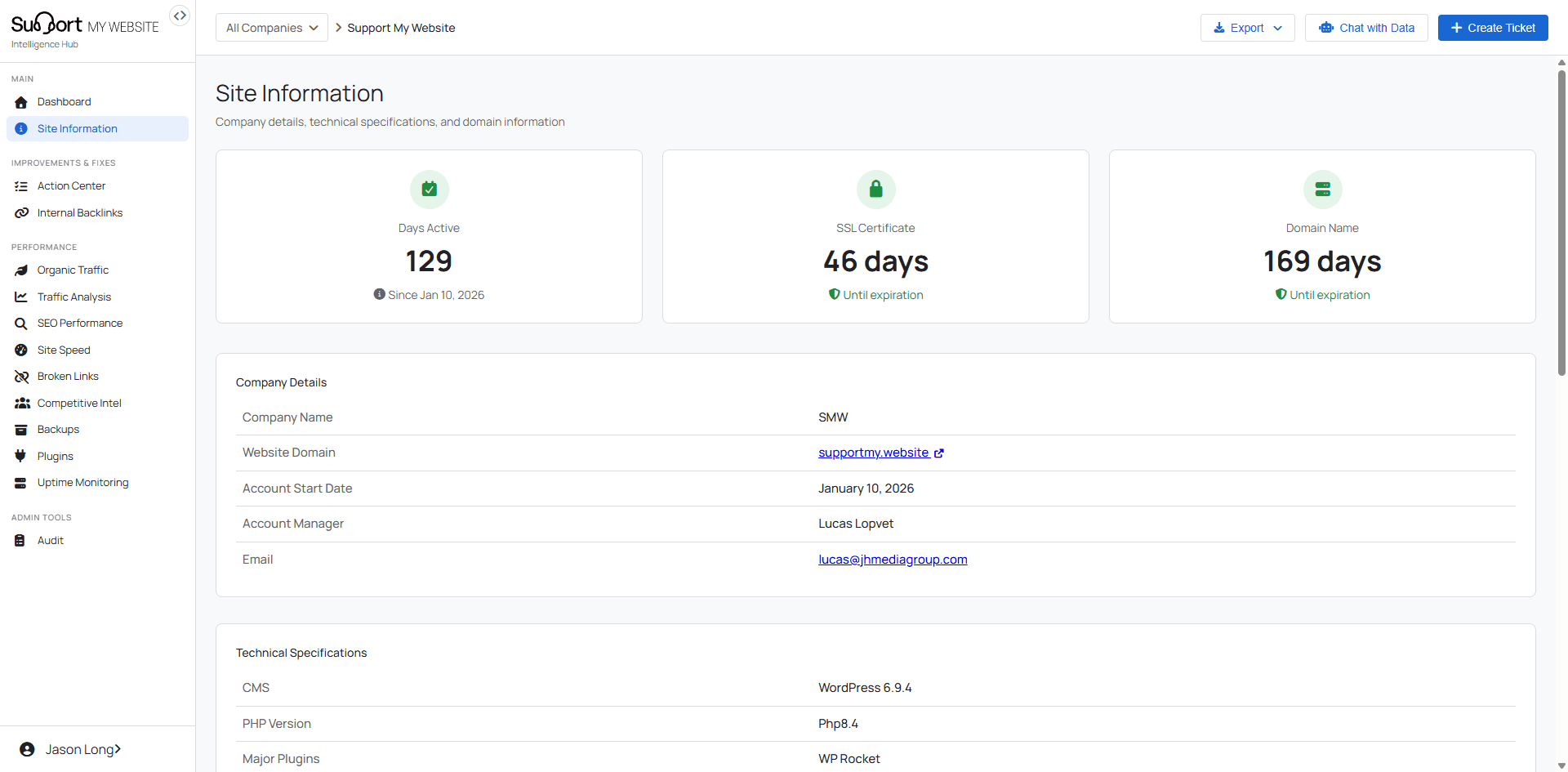Image resolution: width=1568 pixels, height=772 pixels.
Task: Click the shield icon under 169 days
Action: click(1281, 294)
